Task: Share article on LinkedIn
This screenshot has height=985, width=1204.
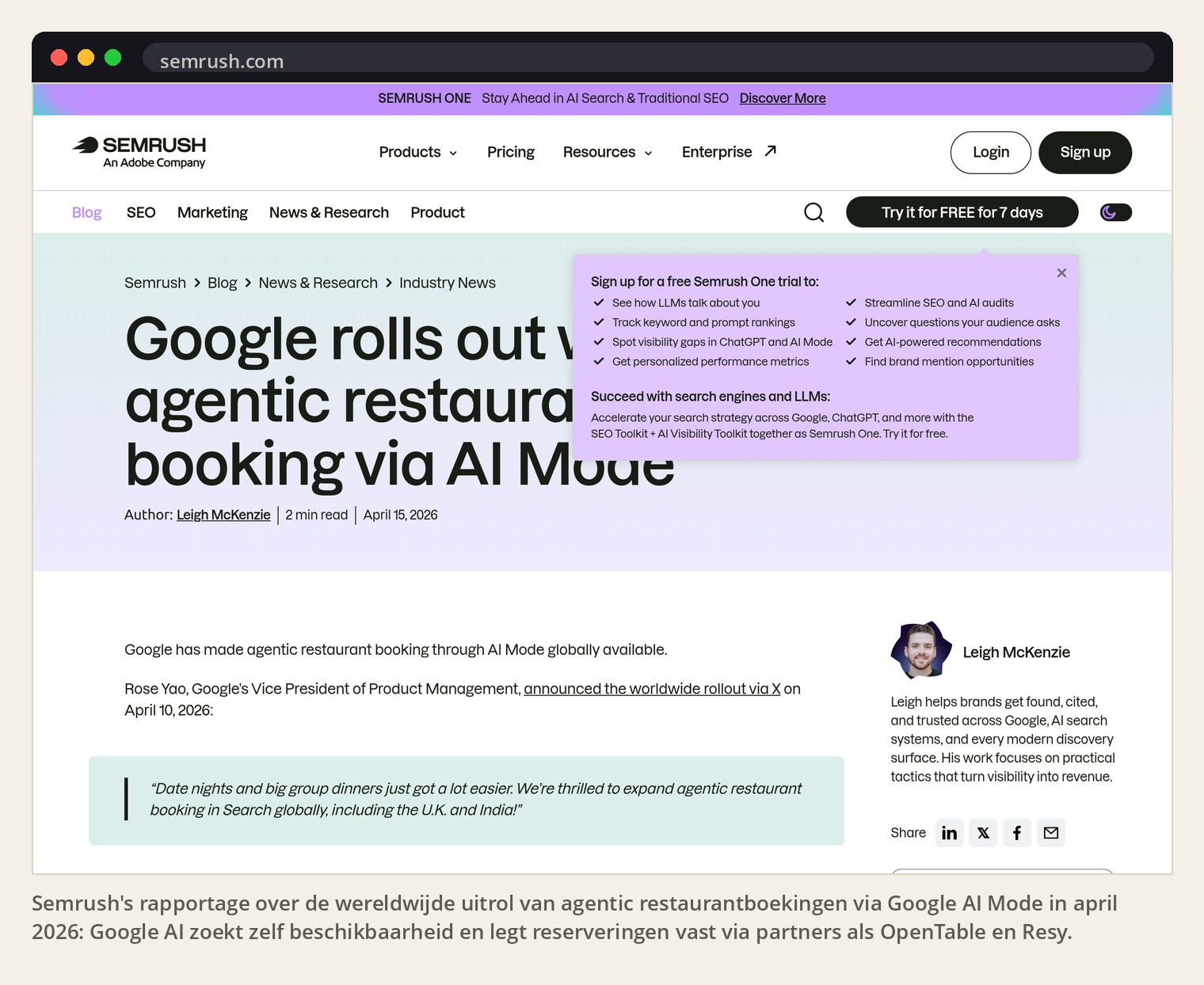Action: [x=949, y=833]
